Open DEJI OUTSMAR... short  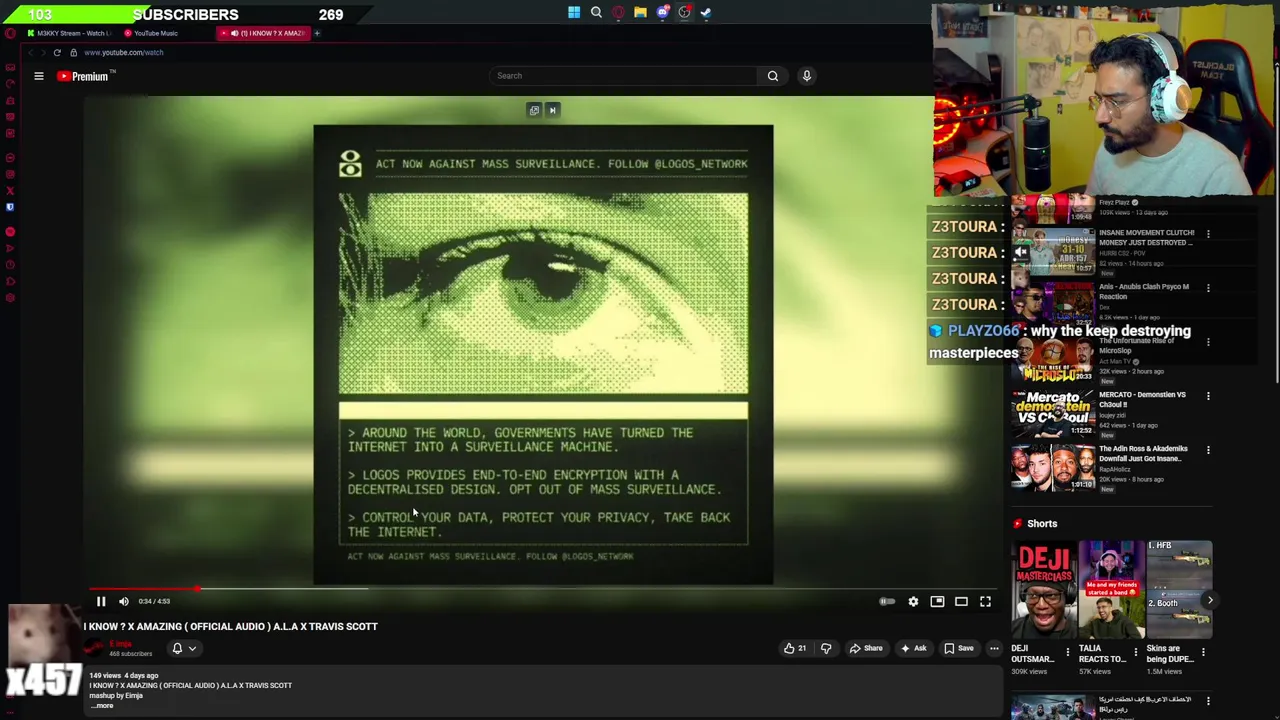coord(1044,589)
